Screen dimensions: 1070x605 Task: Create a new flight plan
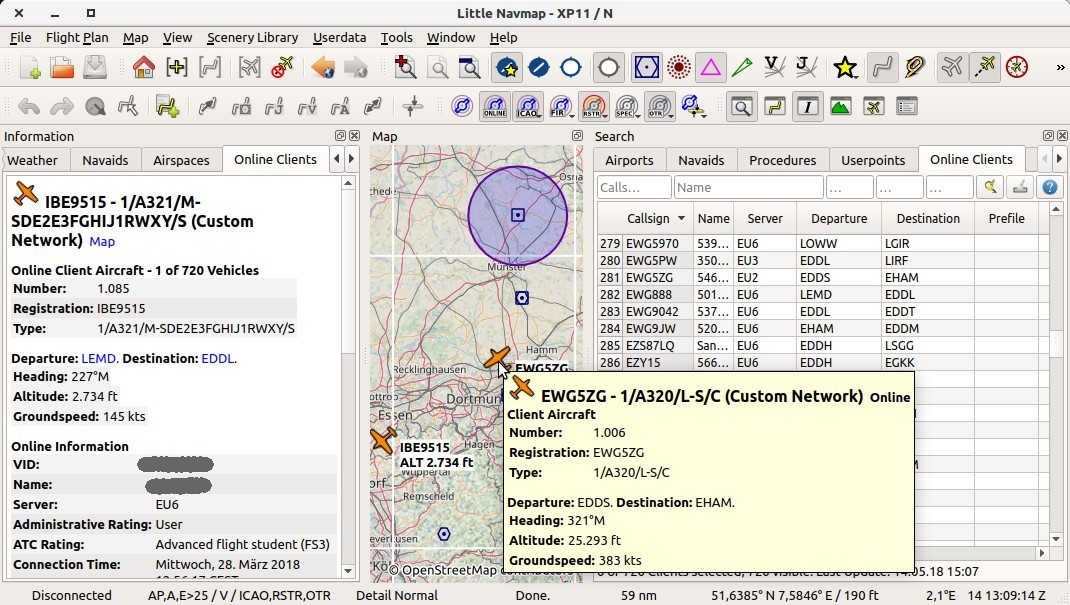tap(29, 68)
